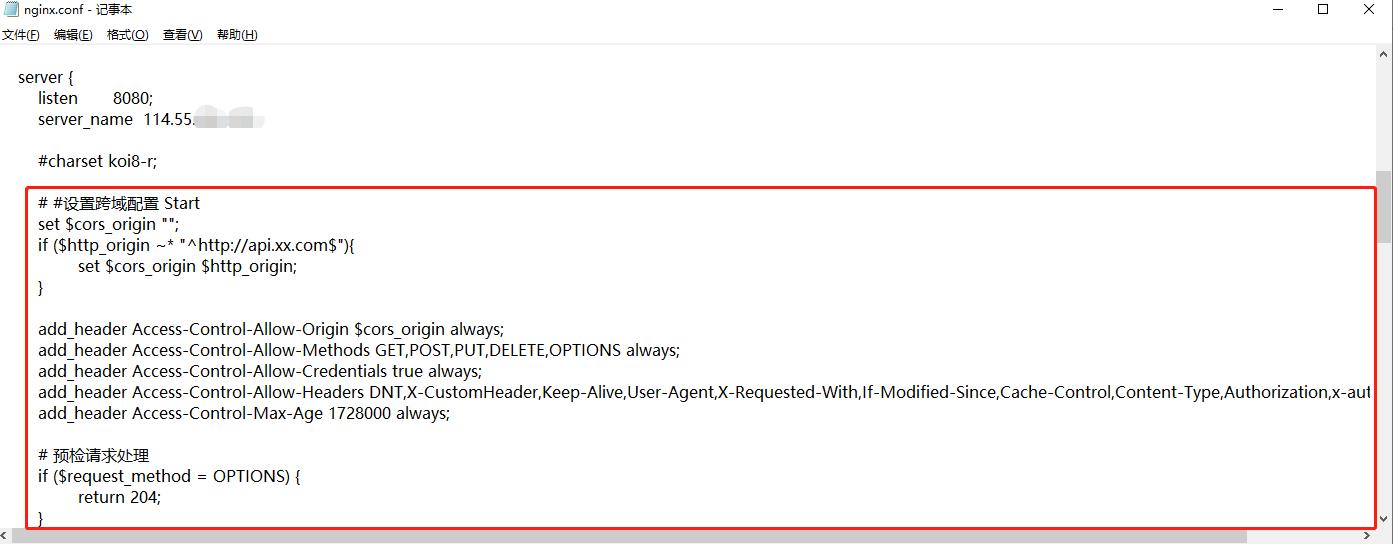Image resolution: width=1393 pixels, height=544 pixels.
Task: Place cursor on the return 204 line
Action: coord(119,497)
